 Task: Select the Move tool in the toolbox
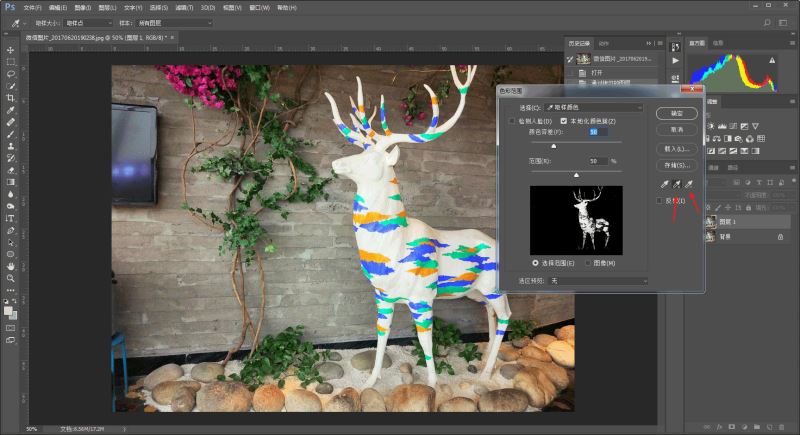tap(10, 50)
